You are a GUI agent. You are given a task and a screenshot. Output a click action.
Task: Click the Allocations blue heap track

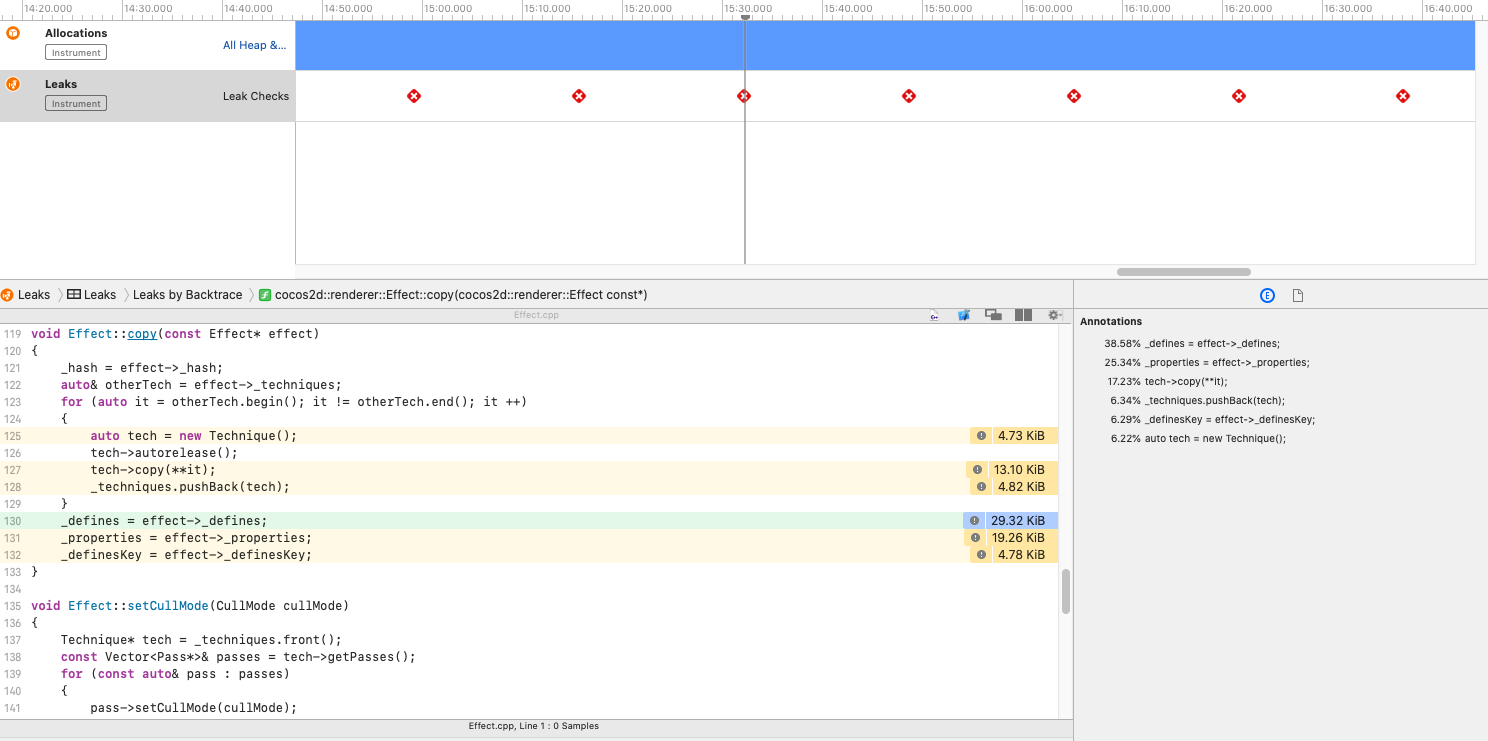[x=885, y=45]
